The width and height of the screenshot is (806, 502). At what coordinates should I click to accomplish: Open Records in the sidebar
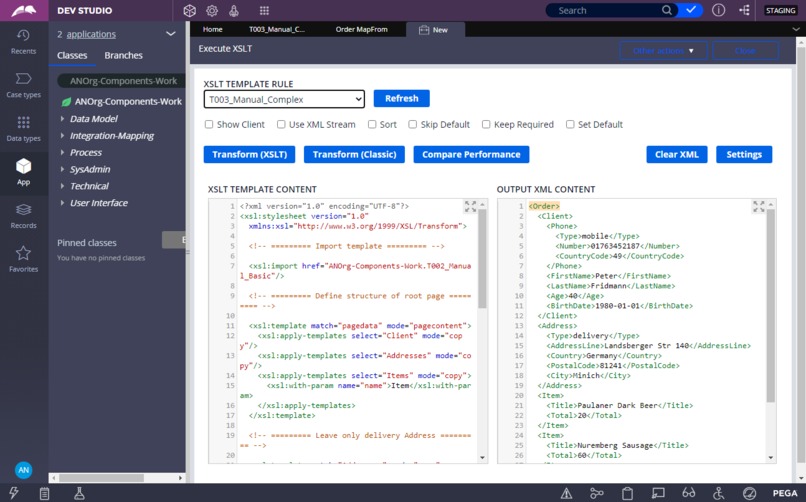click(x=24, y=216)
